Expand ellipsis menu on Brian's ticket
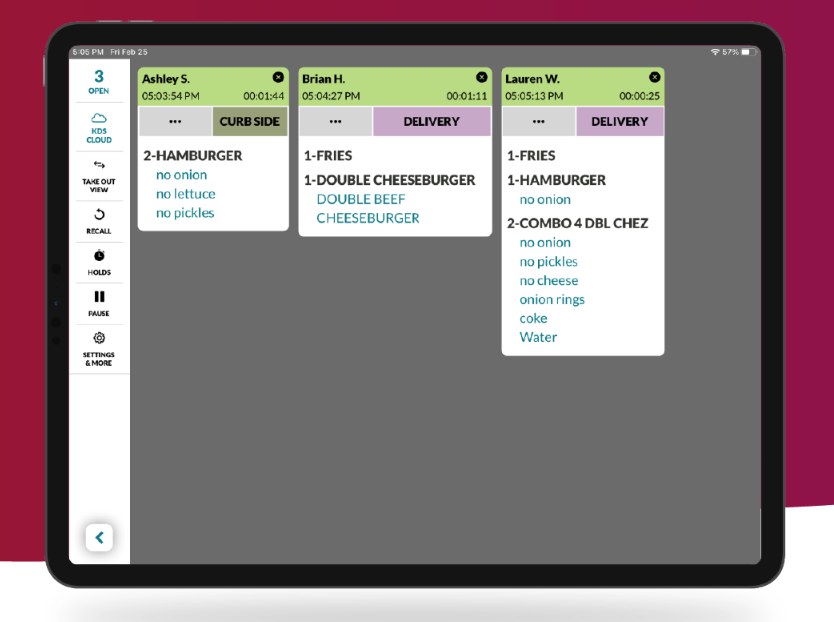Image resolution: width=834 pixels, height=622 pixels. (x=335, y=122)
